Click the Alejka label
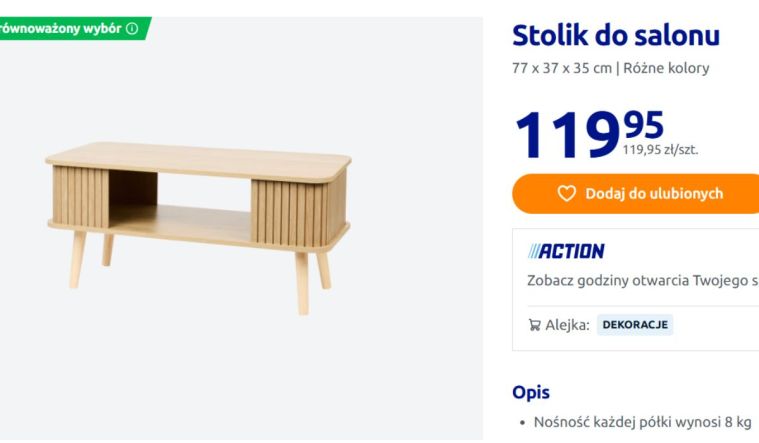The image size is (759, 443). point(567,325)
